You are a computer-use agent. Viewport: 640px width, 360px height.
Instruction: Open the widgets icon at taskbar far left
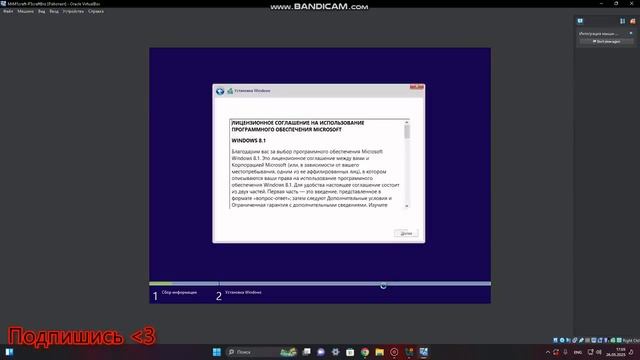coord(9,352)
